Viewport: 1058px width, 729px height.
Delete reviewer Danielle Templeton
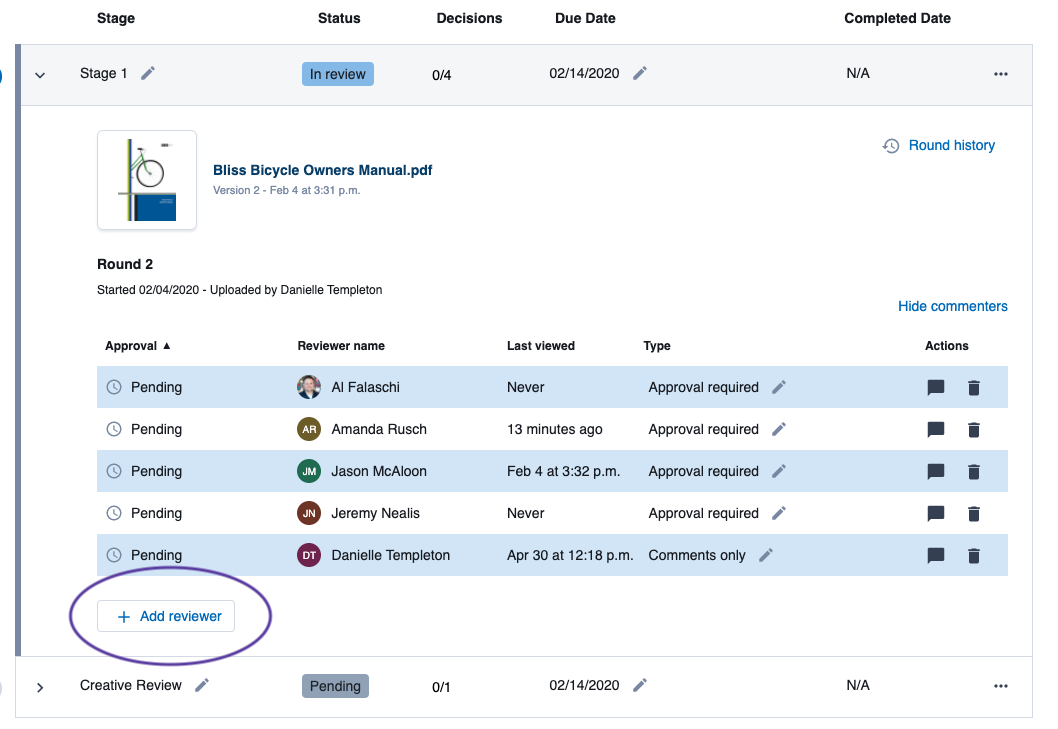(974, 556)
